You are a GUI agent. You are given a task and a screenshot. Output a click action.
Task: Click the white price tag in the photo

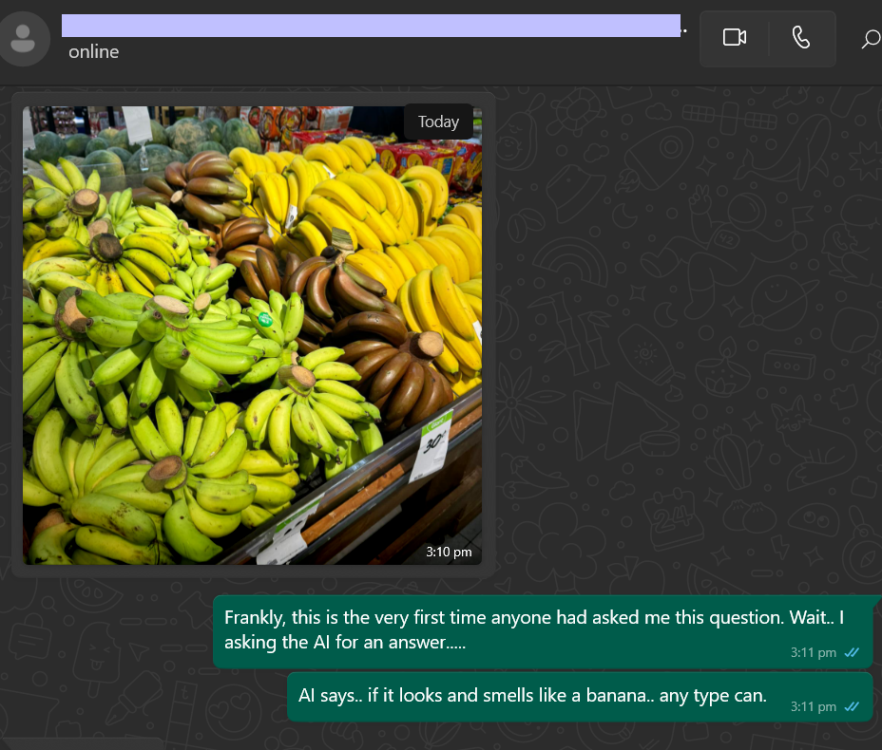pos(431,444)
